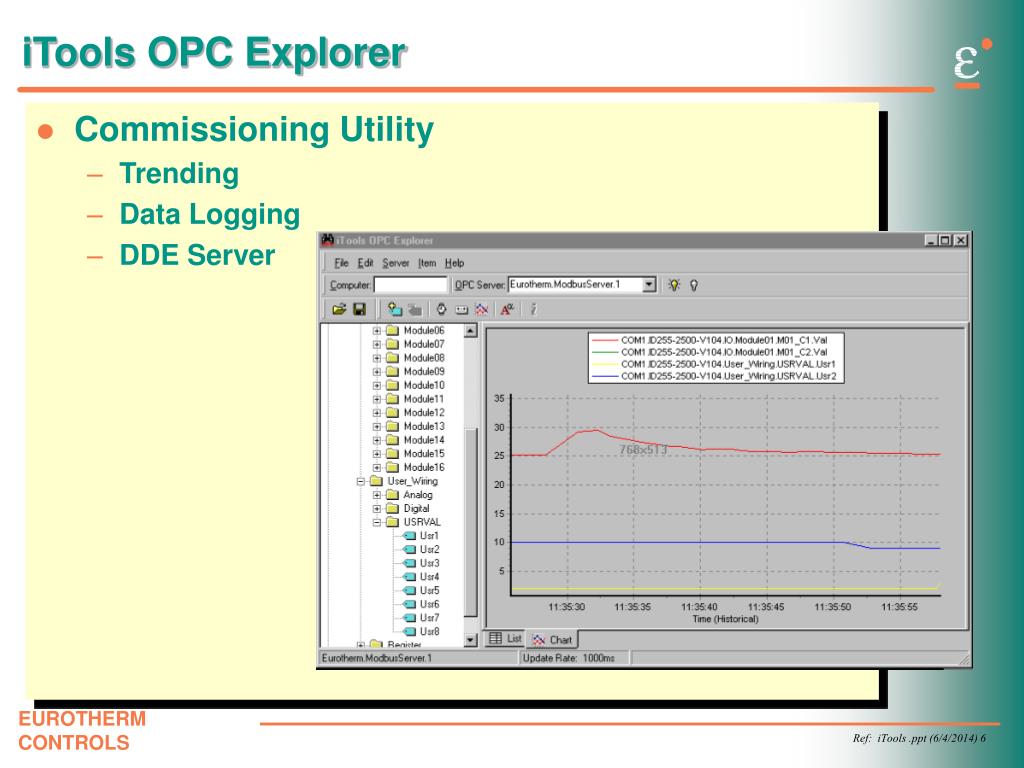Click the font settings A icon
Viewport: 1024px width, 768px height.
click(x=507, y=309)
